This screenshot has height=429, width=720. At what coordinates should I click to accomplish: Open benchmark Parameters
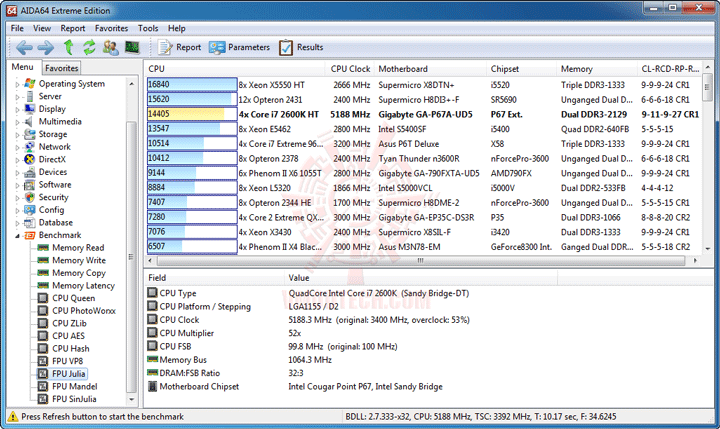(x=239, y=47)
